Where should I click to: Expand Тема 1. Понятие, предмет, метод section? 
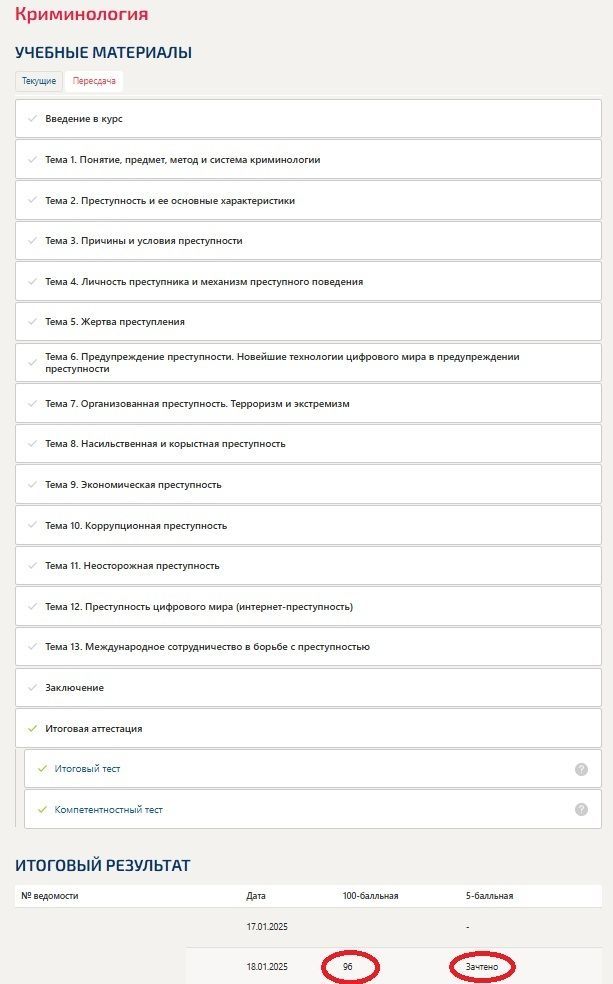coord(308,159)
